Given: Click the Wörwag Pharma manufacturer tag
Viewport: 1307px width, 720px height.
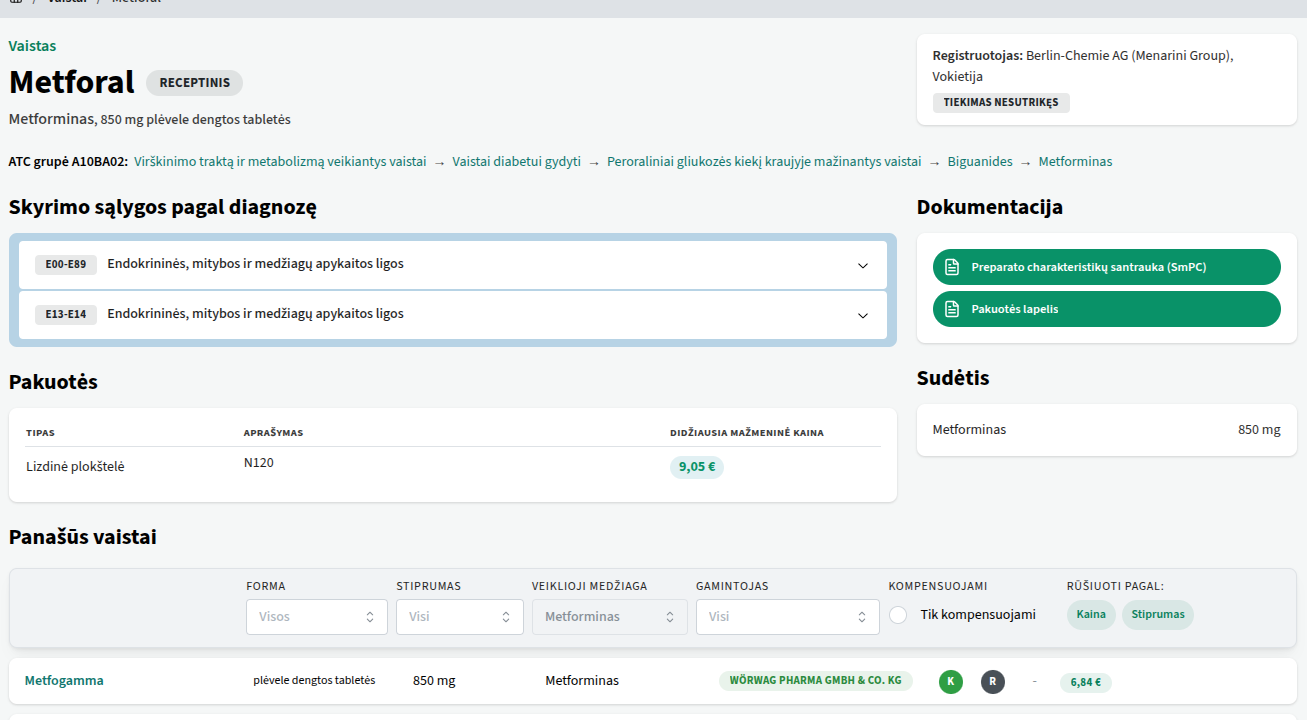Looking at the screenshot, I should pos(815,681).
